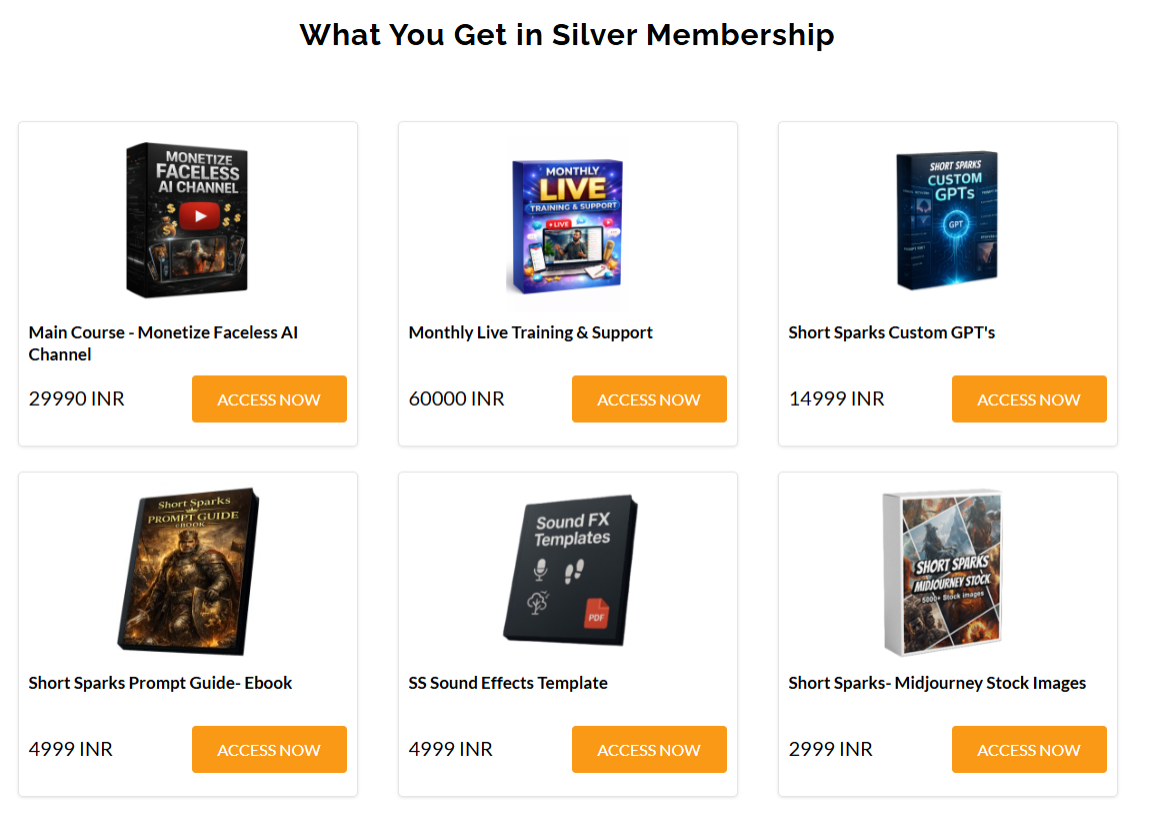
Task: Open the Main Course - Monetize Faceless AI Channel title
Action: pos(163,343)
